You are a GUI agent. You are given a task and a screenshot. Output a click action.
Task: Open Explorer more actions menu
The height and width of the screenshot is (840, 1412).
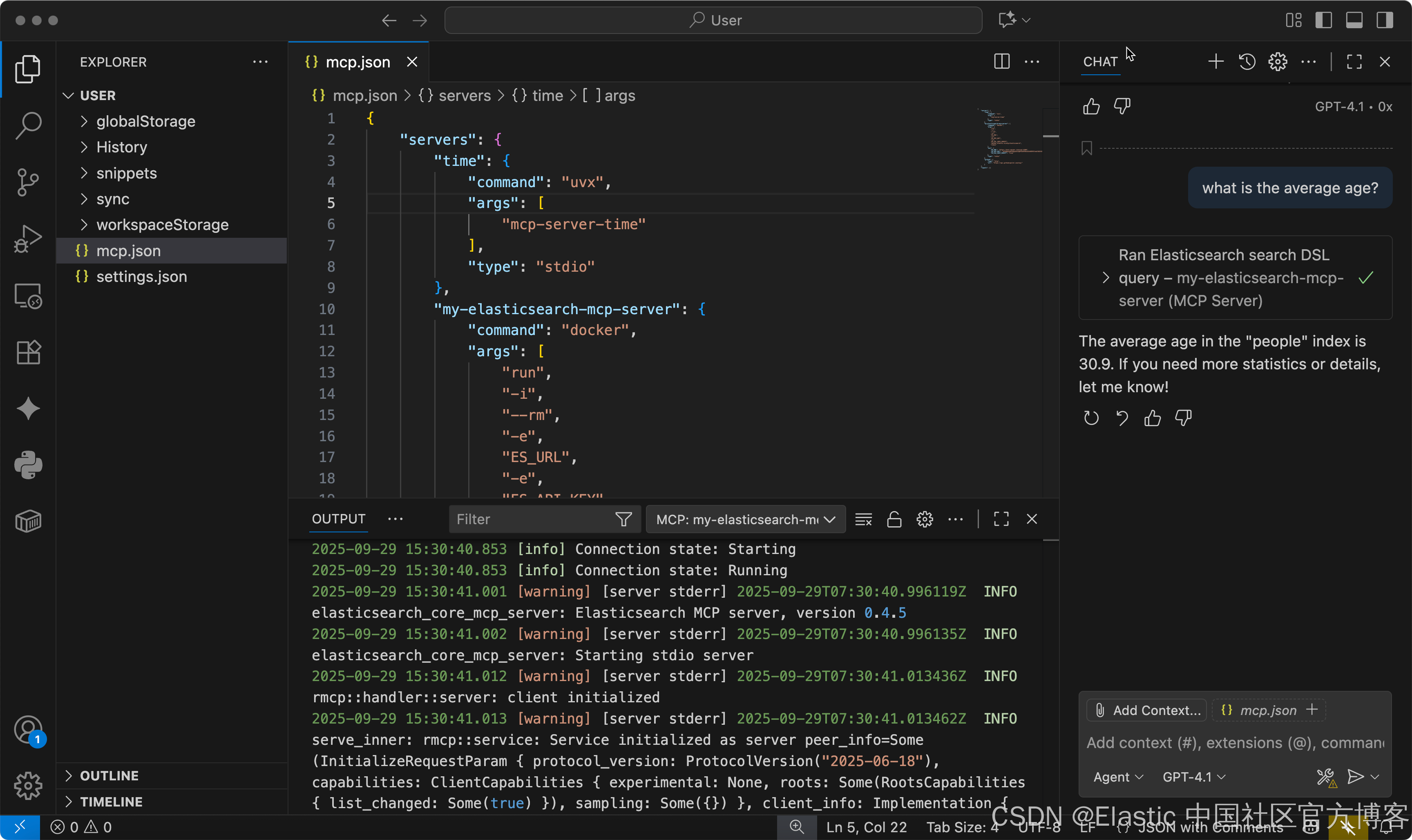pyautogui.click(x=260, y=62)
